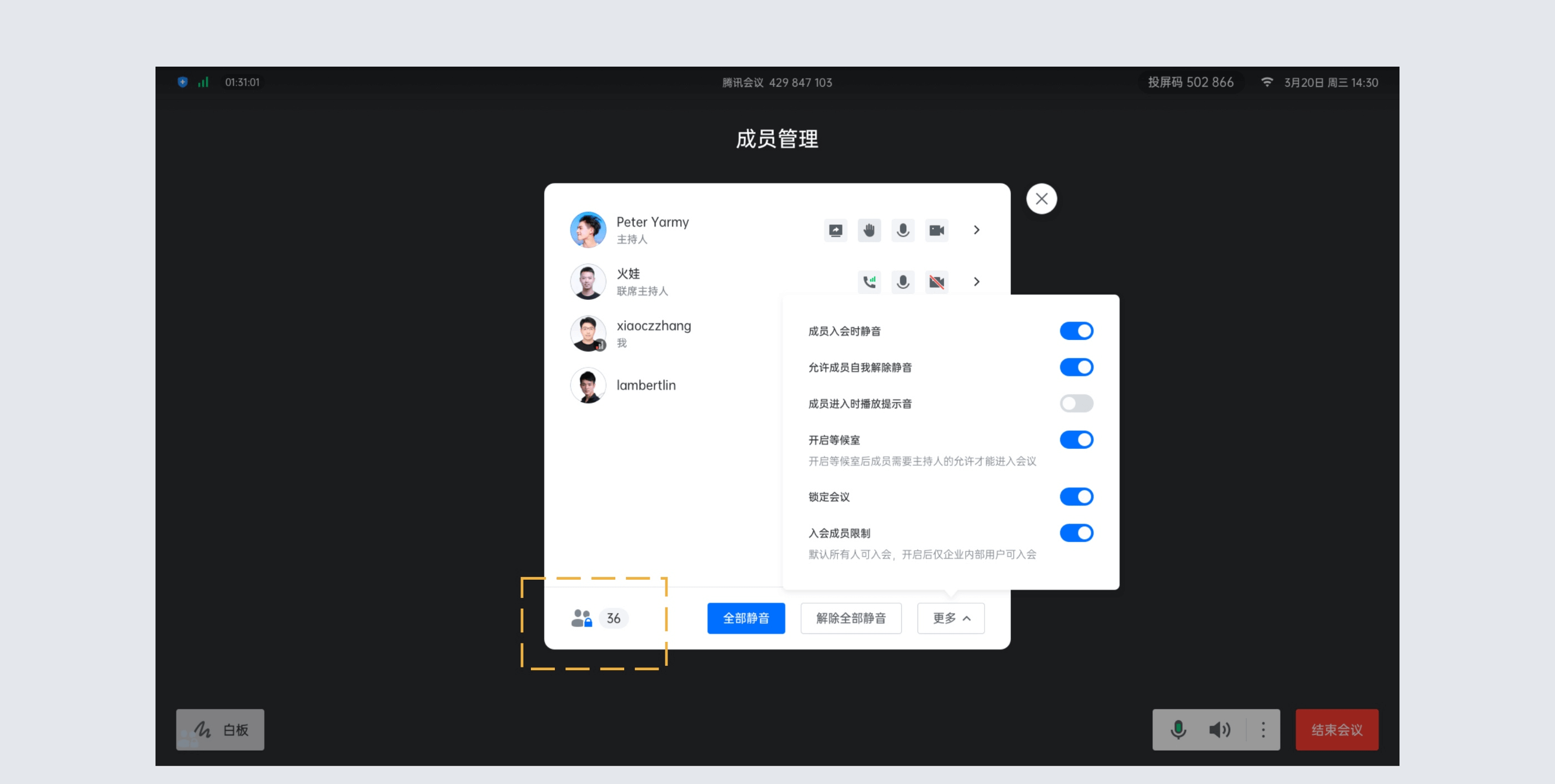Toggle 入会成员限制 switch
The image size is (1555, 784).
[x=1076, y=533]
